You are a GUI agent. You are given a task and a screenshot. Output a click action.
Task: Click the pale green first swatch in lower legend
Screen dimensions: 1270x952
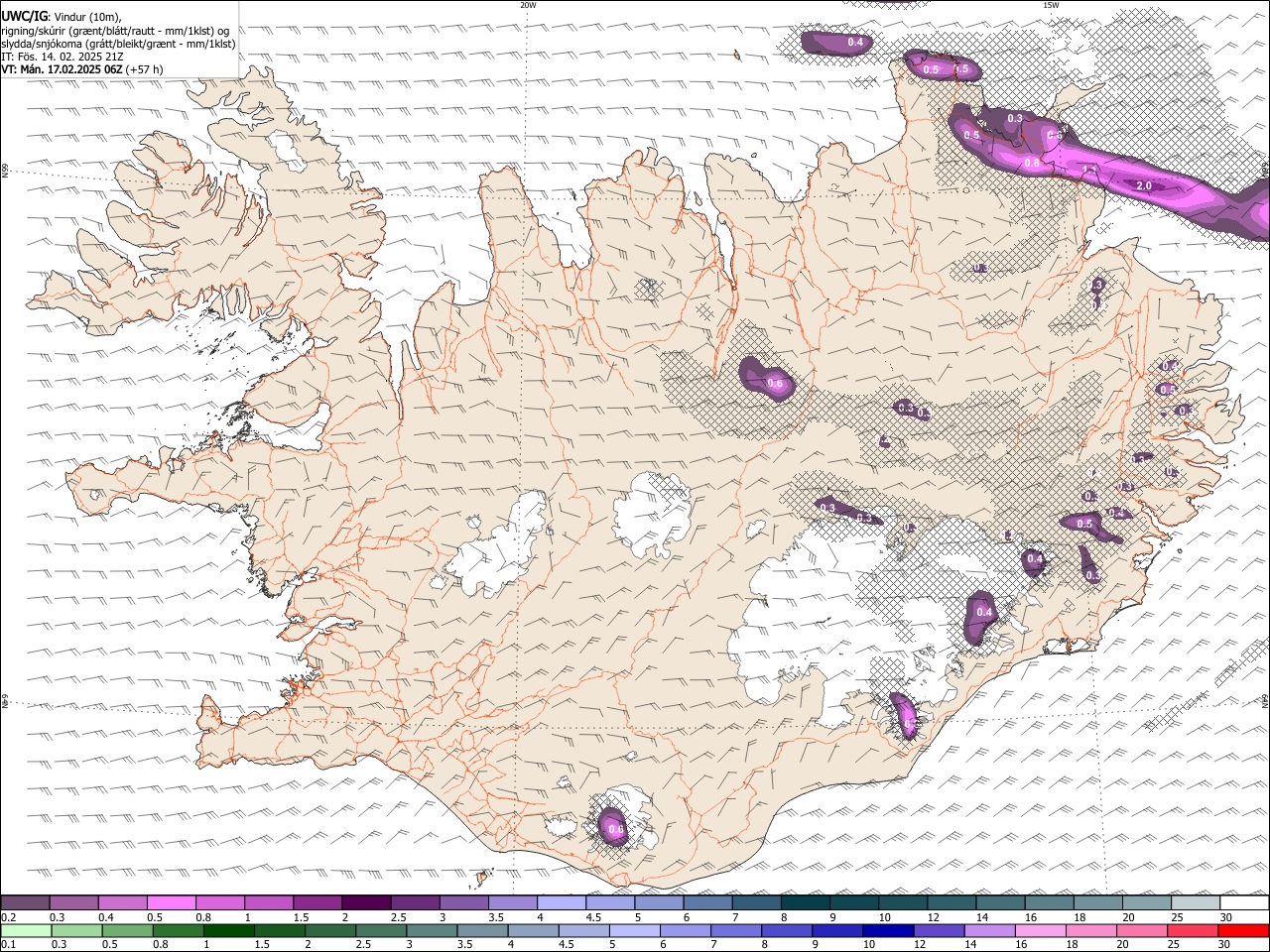[x=26, y=931]
